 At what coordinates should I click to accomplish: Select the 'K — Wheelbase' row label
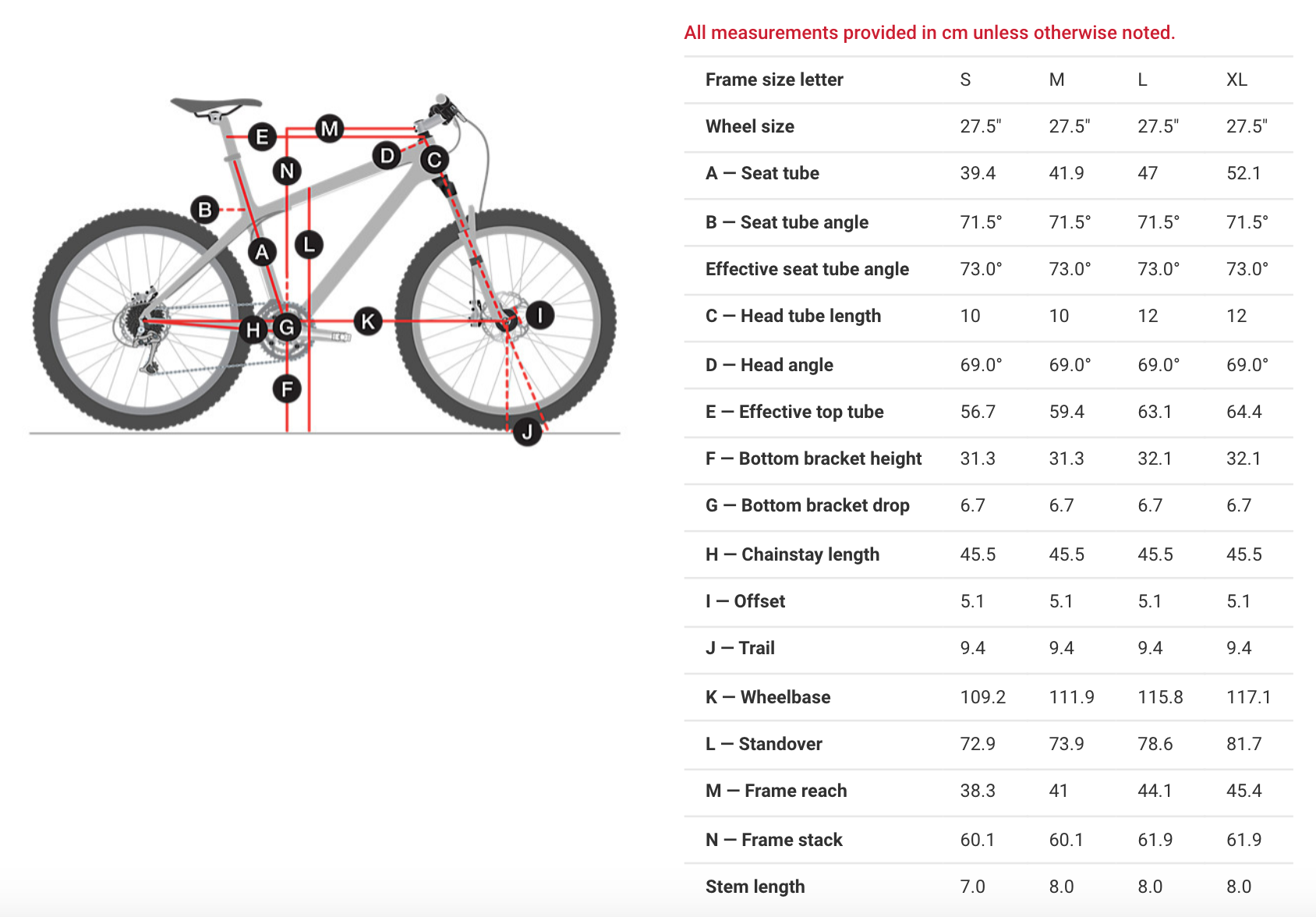coord(768,697)
